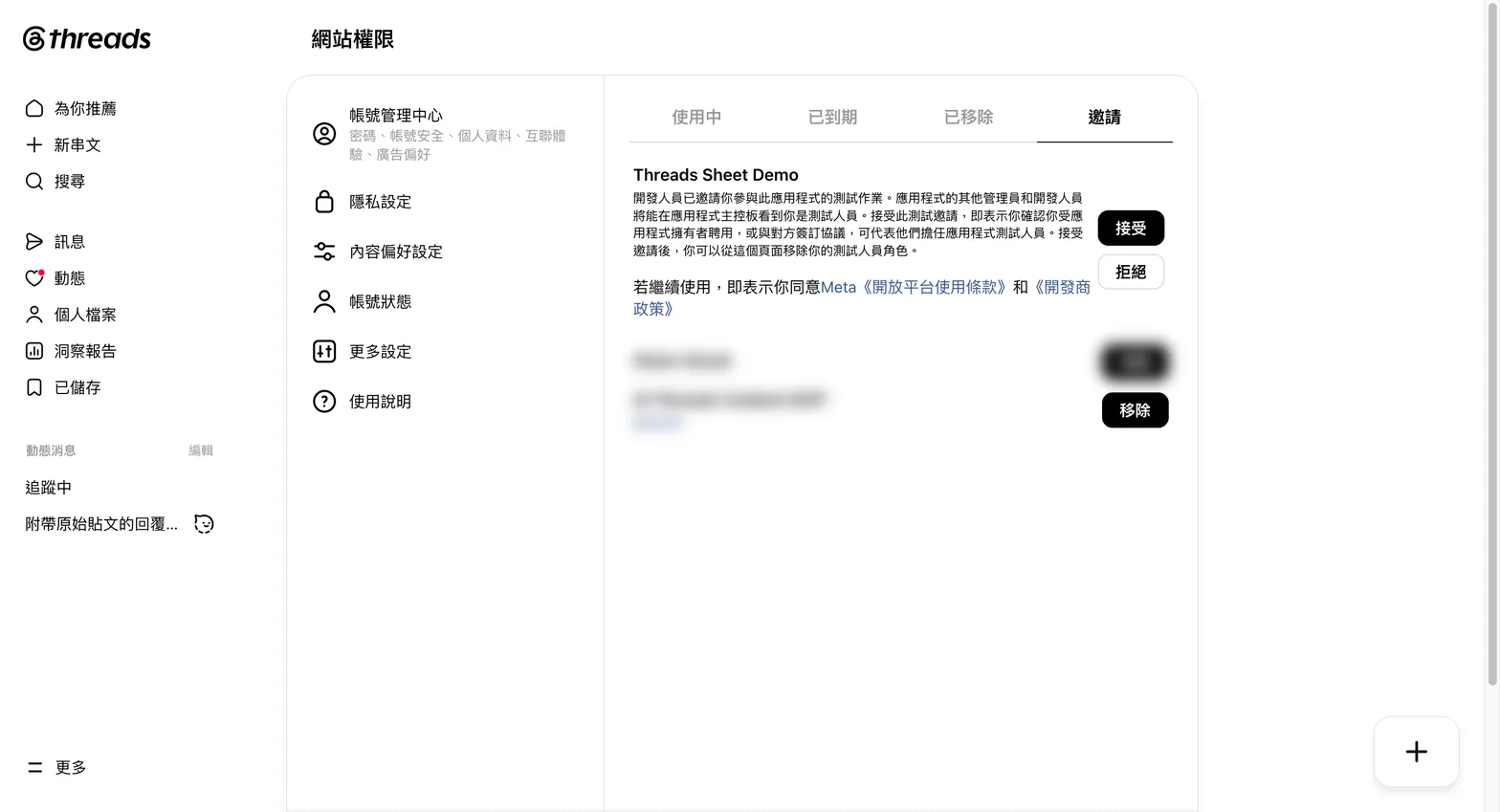Click the page vertical scrollbar
The height and width of the screenshot is (812, 1500).
pyautogui.click(x=1492, y=344)
